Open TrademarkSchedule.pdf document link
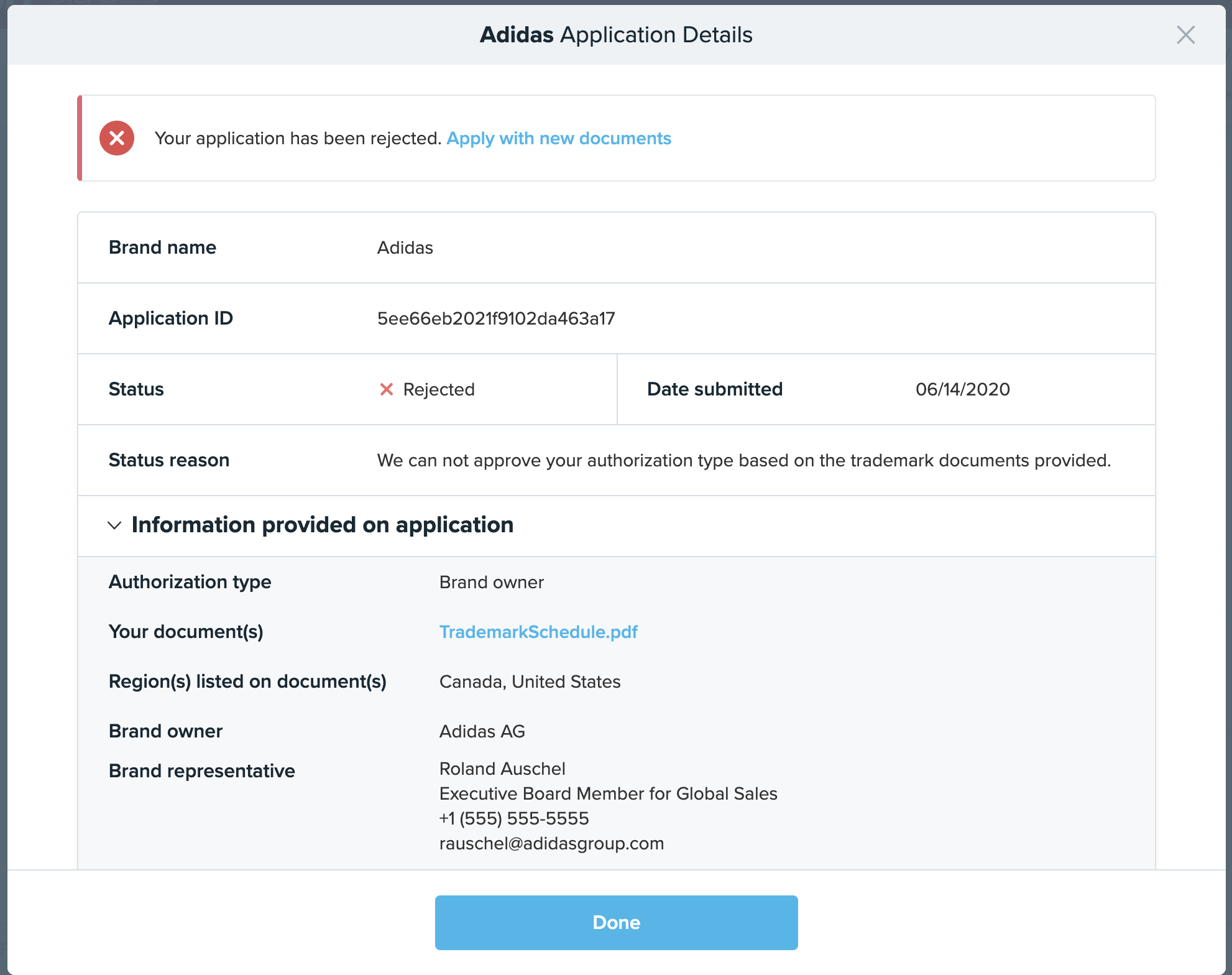The height and width of the screenshot is (975, 1232). point(538,632)
